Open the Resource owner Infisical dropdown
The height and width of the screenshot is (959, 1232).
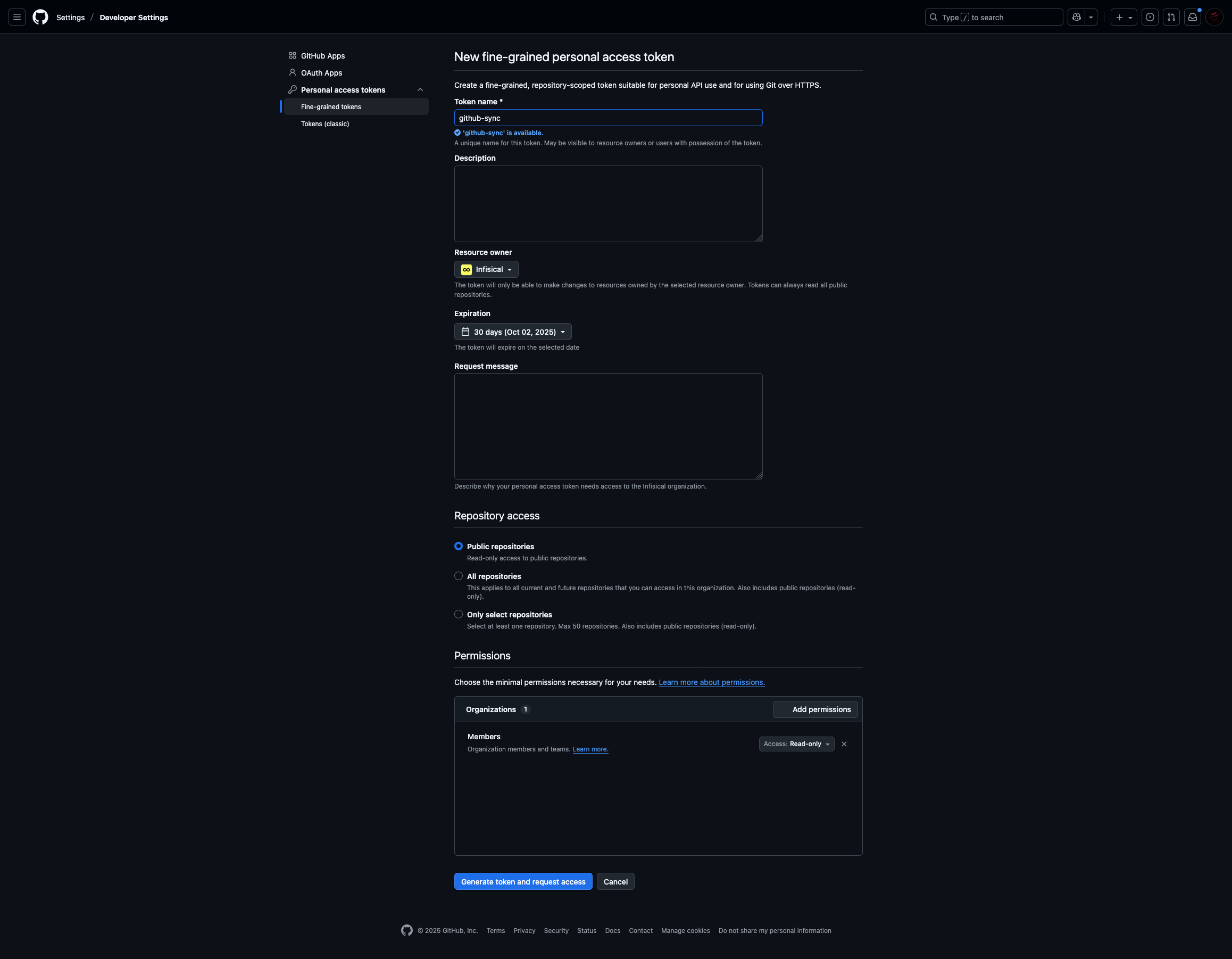point(486,269)
